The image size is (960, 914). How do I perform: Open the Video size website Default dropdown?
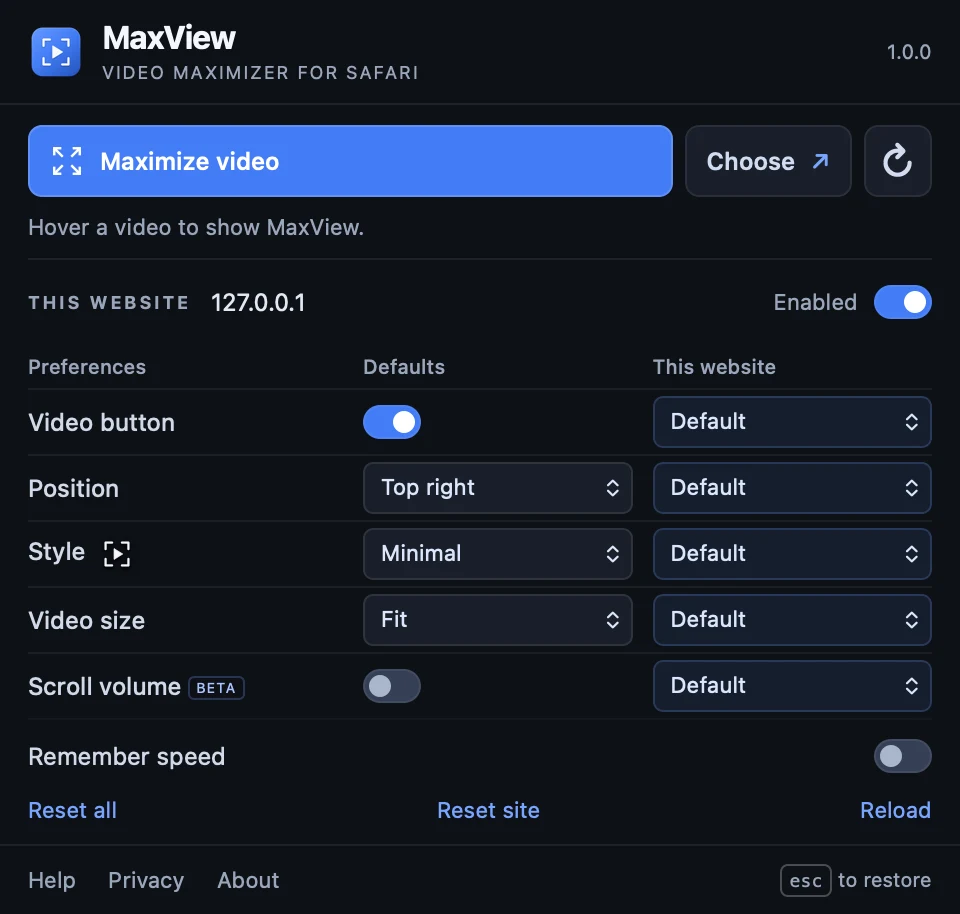[792, 620]
